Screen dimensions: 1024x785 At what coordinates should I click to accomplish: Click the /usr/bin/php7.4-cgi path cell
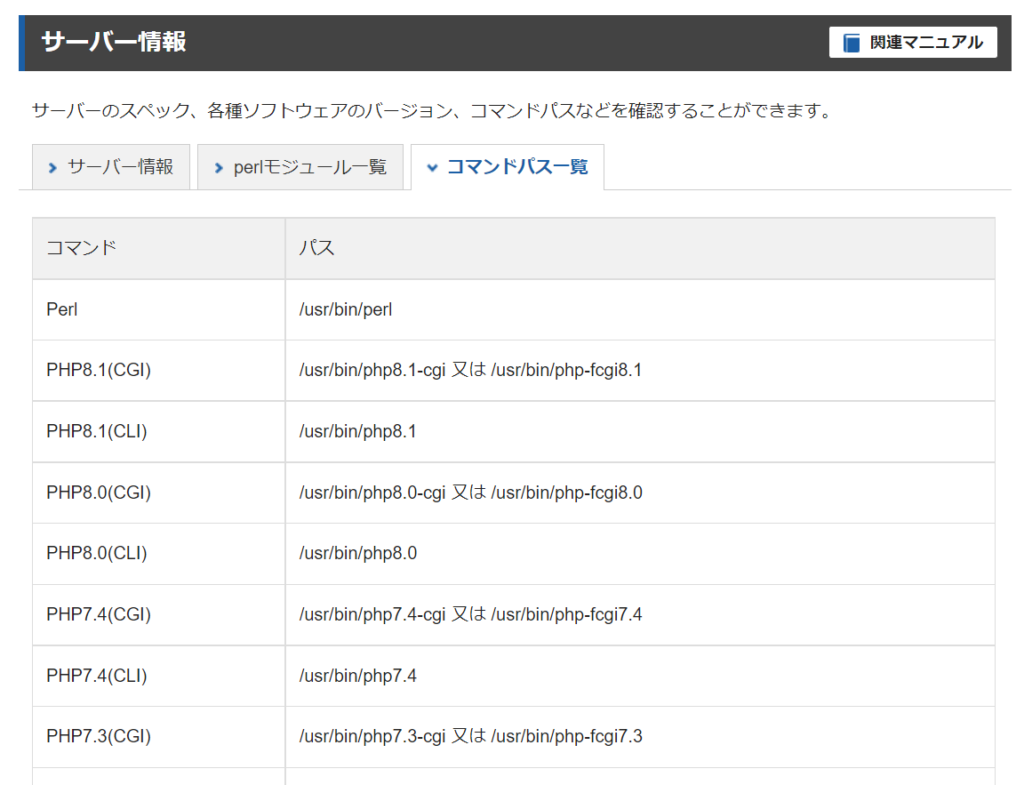[640, 615]
